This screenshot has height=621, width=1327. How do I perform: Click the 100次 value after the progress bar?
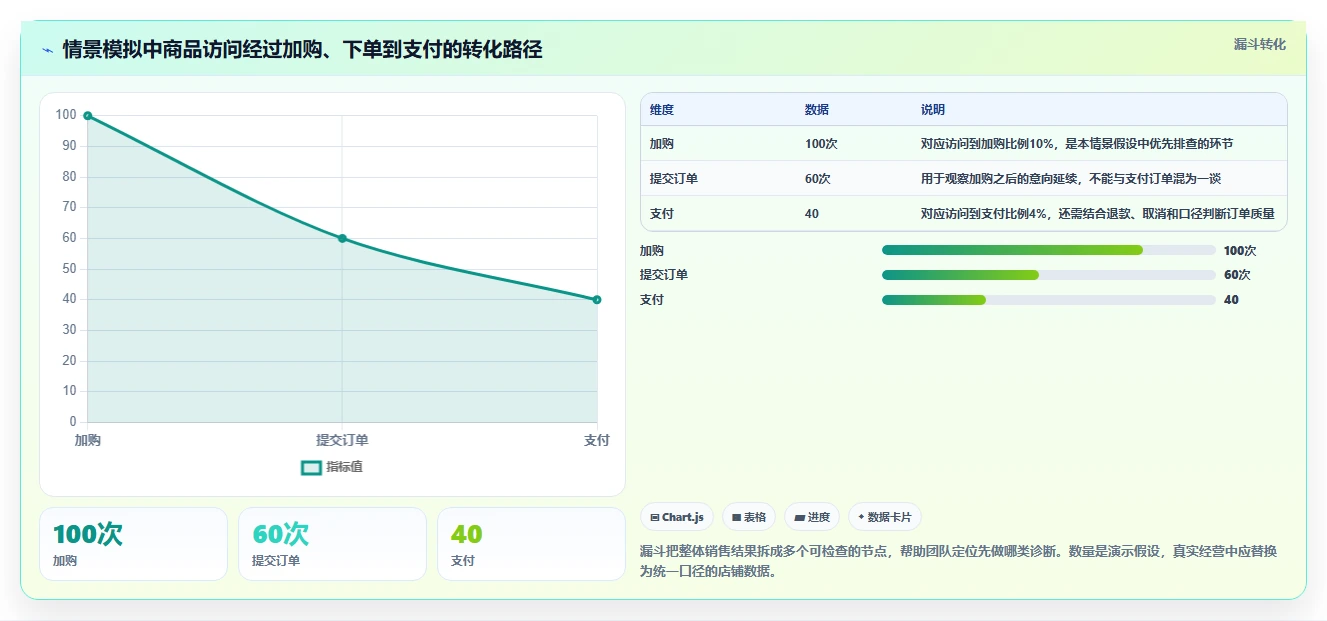coord(1240,251)
